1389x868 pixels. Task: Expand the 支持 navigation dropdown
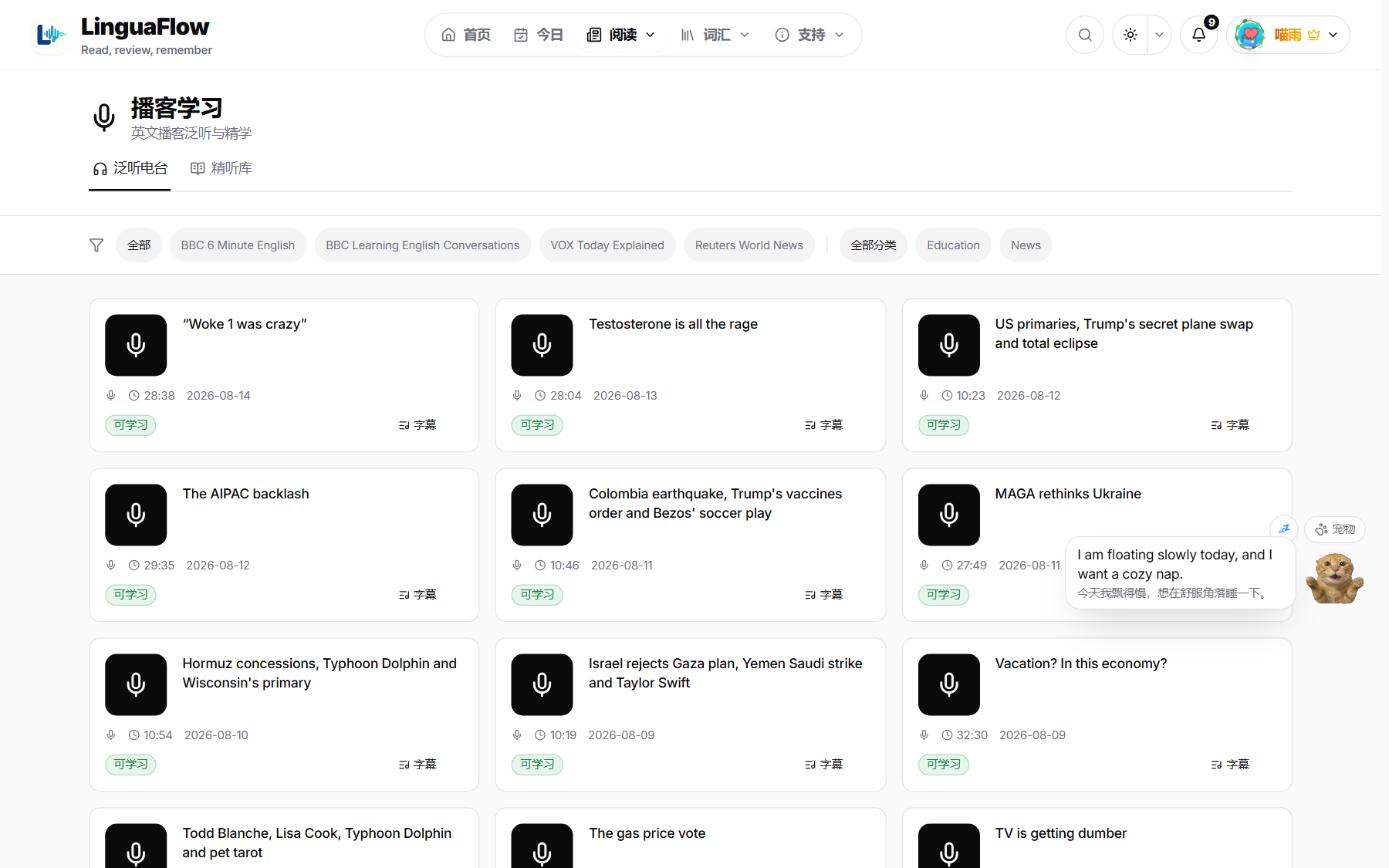(809, 35)
